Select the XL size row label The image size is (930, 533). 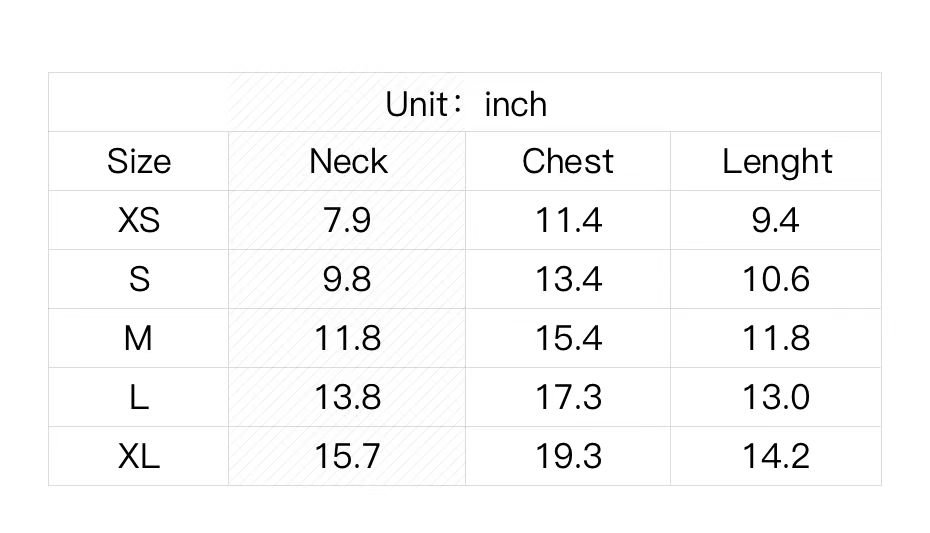tap(139, 456)
